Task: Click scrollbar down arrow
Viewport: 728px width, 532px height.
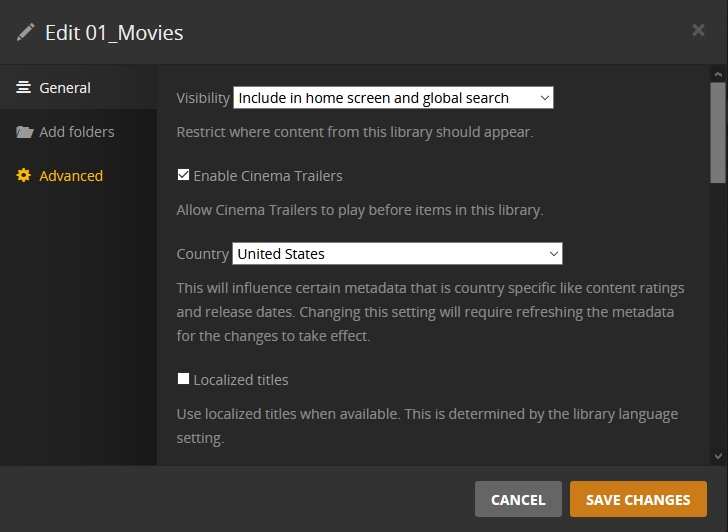Action: (x=718, y=456)
